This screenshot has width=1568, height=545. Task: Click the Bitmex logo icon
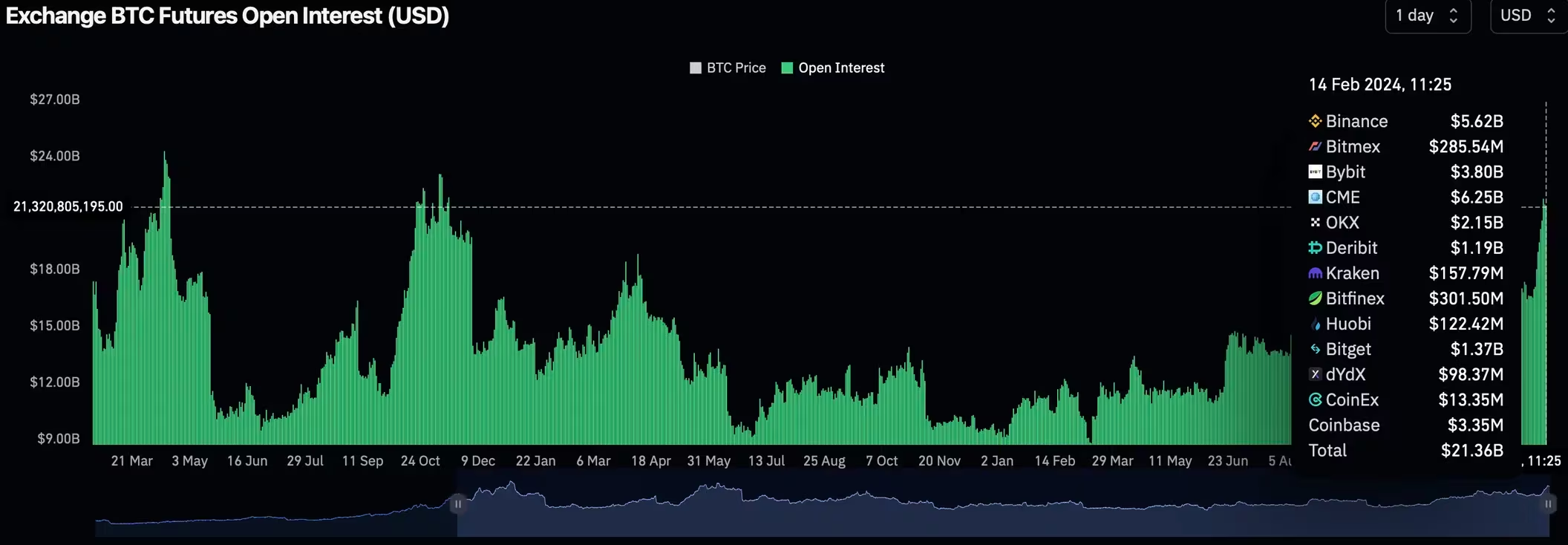click(1315, 146)
